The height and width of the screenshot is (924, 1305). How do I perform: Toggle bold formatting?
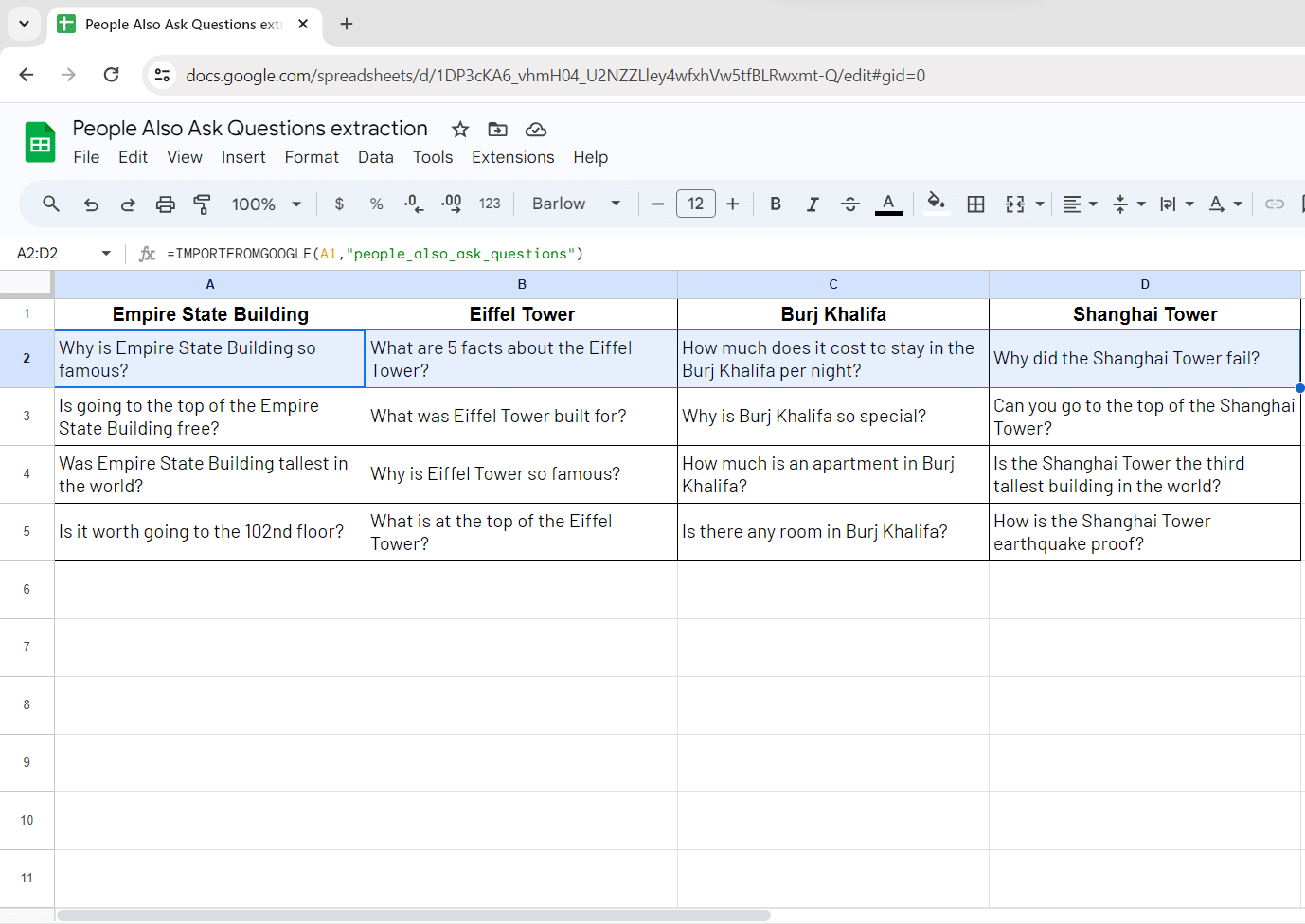[x=776, y=204]
